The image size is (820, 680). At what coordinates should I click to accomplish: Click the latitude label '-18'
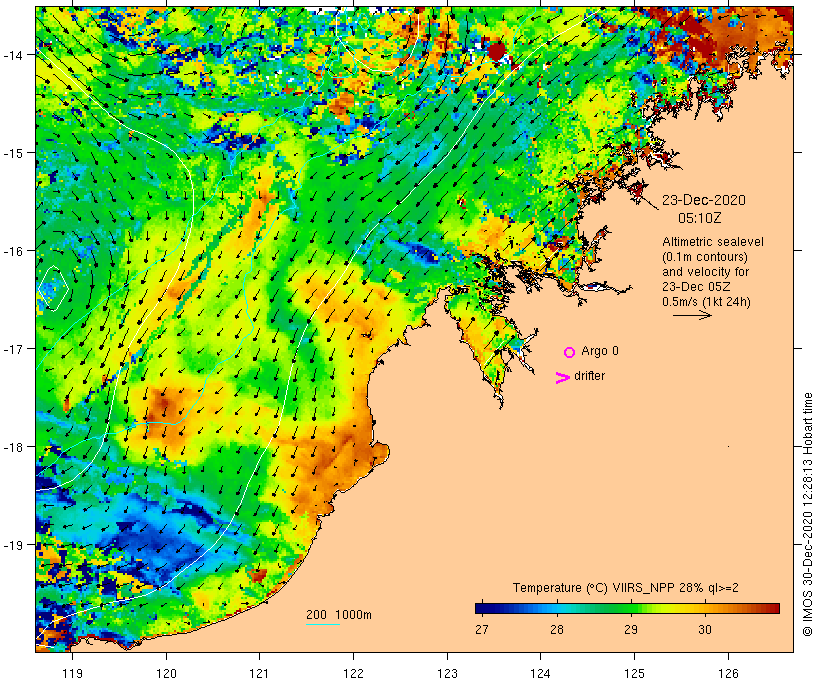(13, 447)
